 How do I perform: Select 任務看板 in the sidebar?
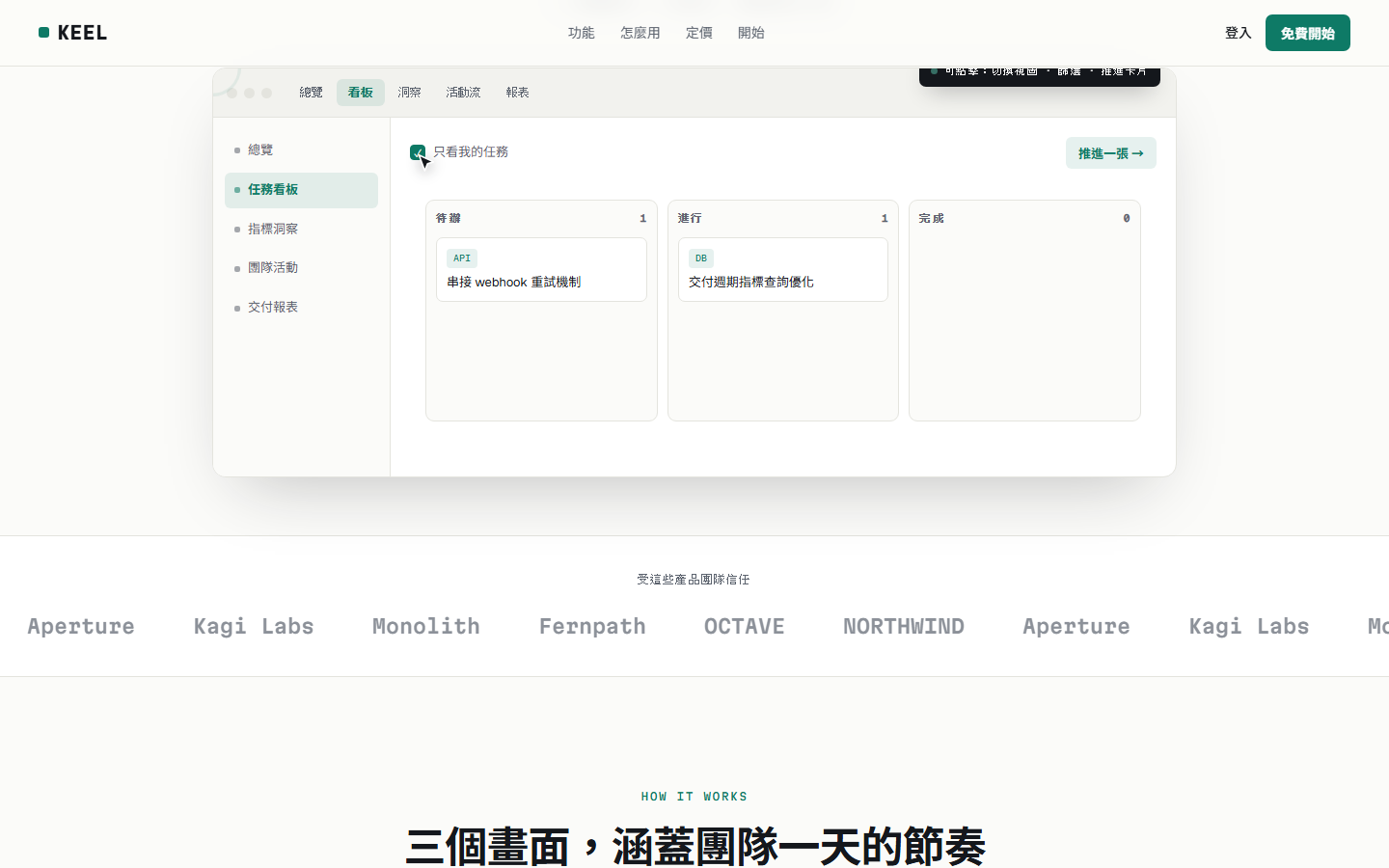coord(301,190)
